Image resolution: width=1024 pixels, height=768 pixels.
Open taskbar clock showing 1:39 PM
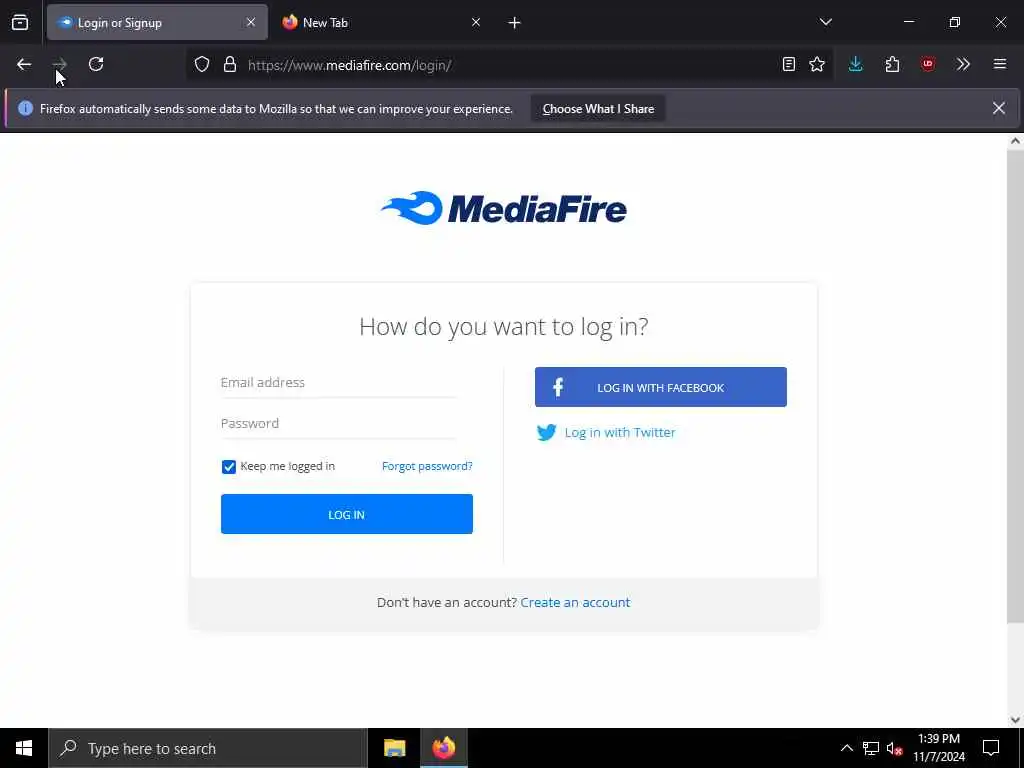[939, 748]
